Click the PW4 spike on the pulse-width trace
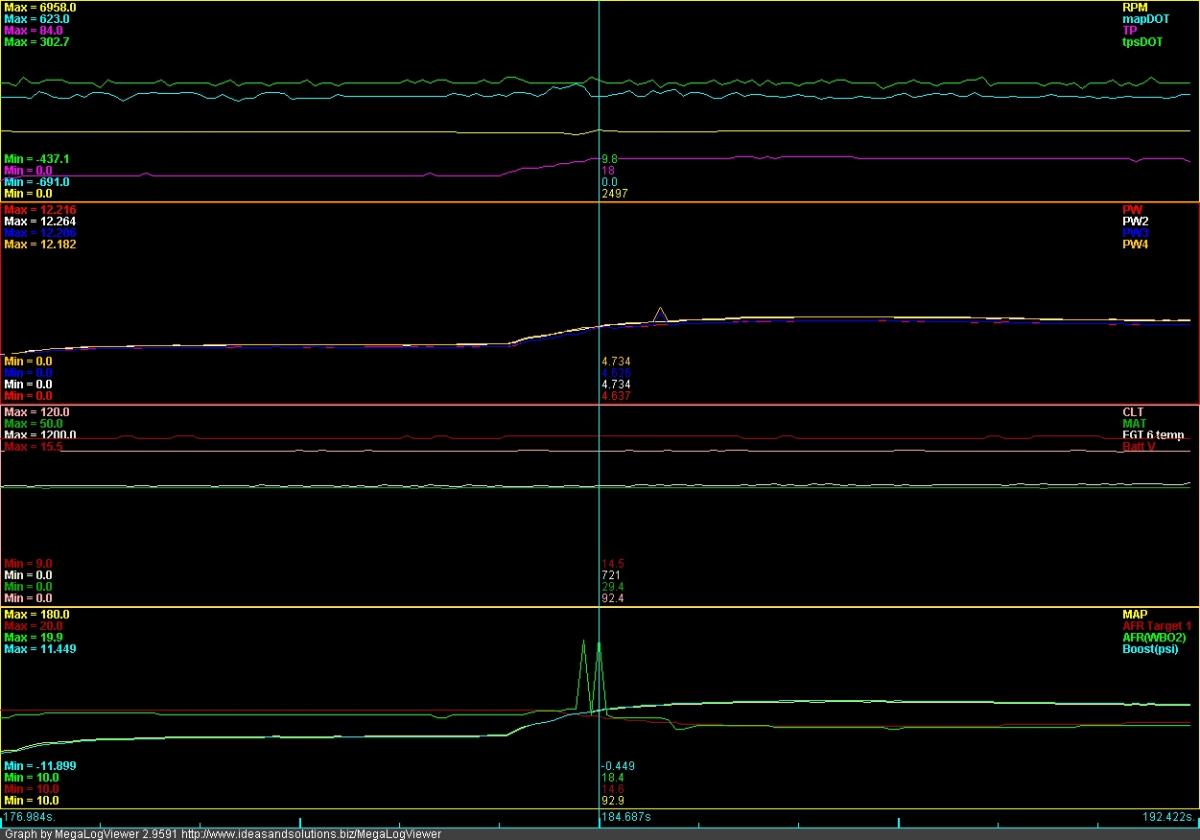 coord(660,312)
